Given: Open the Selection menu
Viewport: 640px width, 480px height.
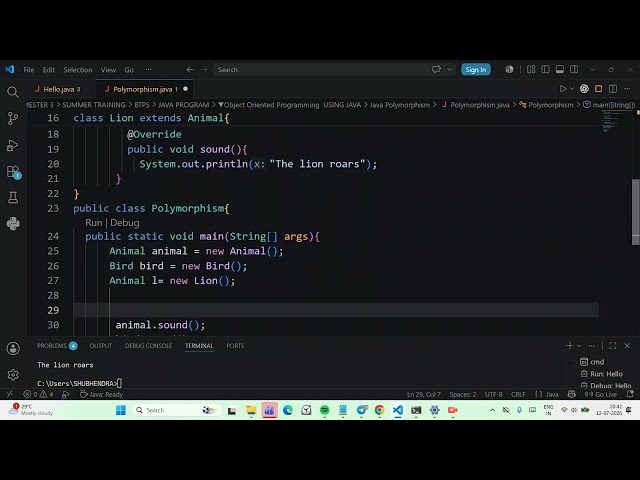Looking at the screenshot, I should pyautogui.click(x=78, y=70).
